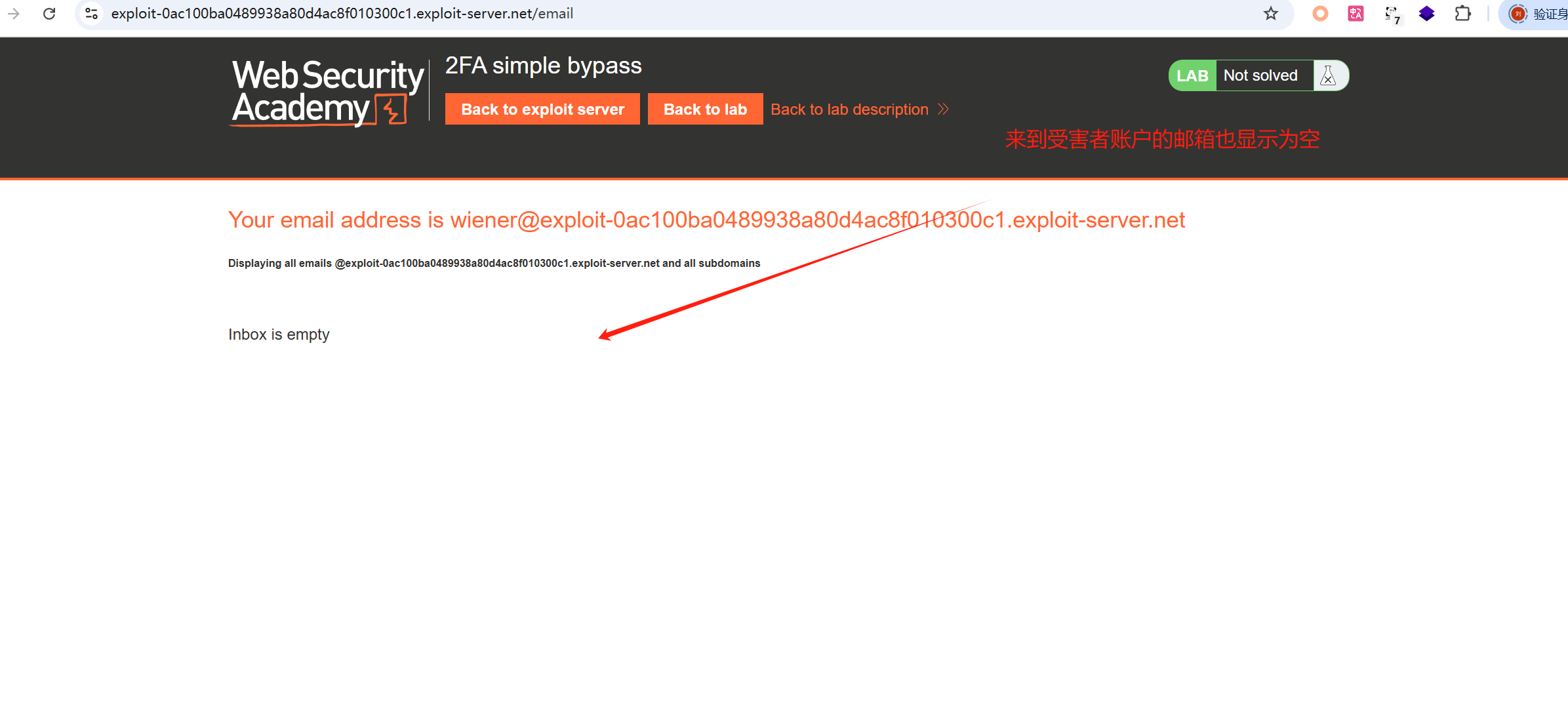
Task: Click the double chevron after lab description
Action: point(943,110)
